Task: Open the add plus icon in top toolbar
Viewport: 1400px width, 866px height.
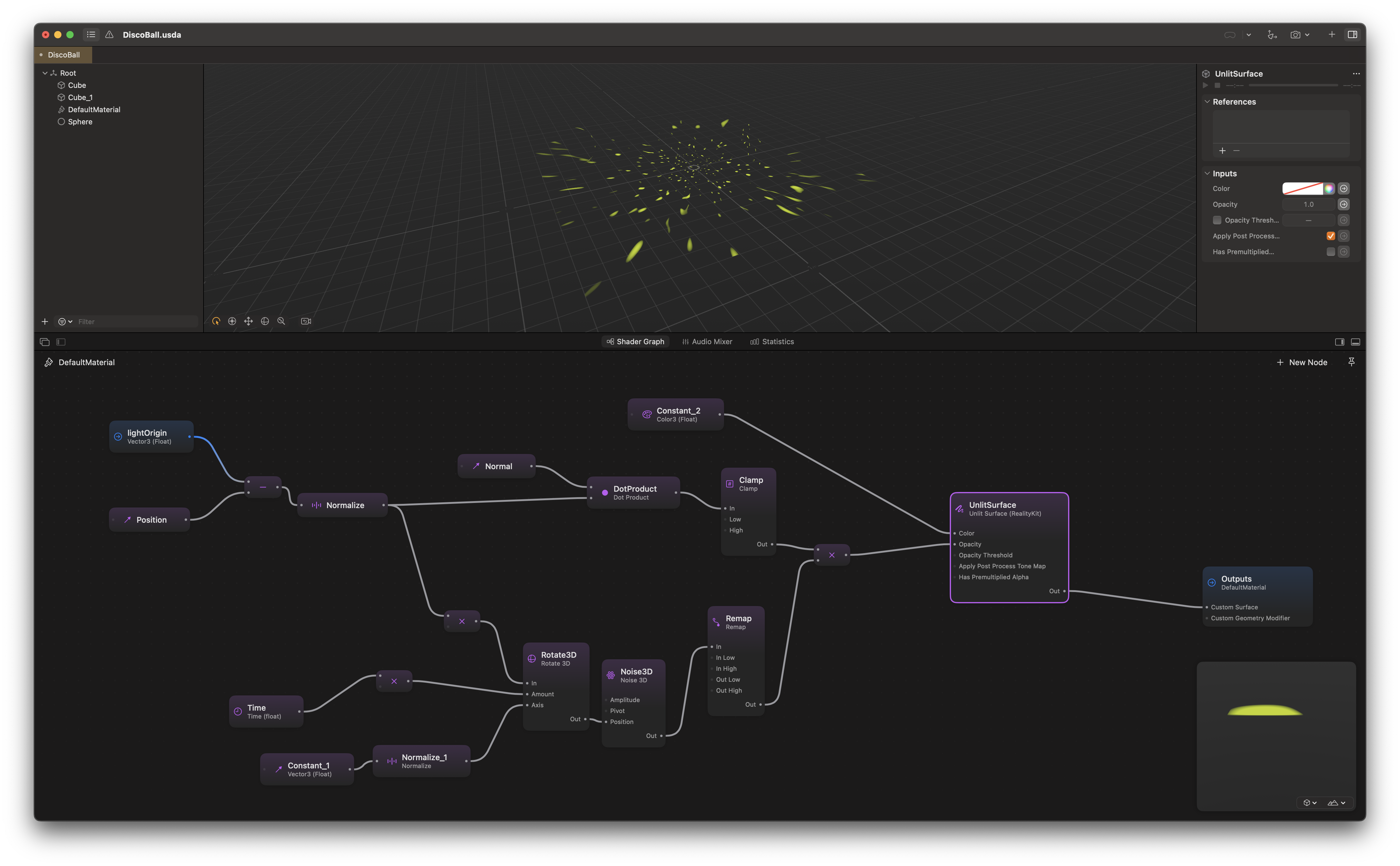Action: pyautogui.click(x=1332, y=35)
